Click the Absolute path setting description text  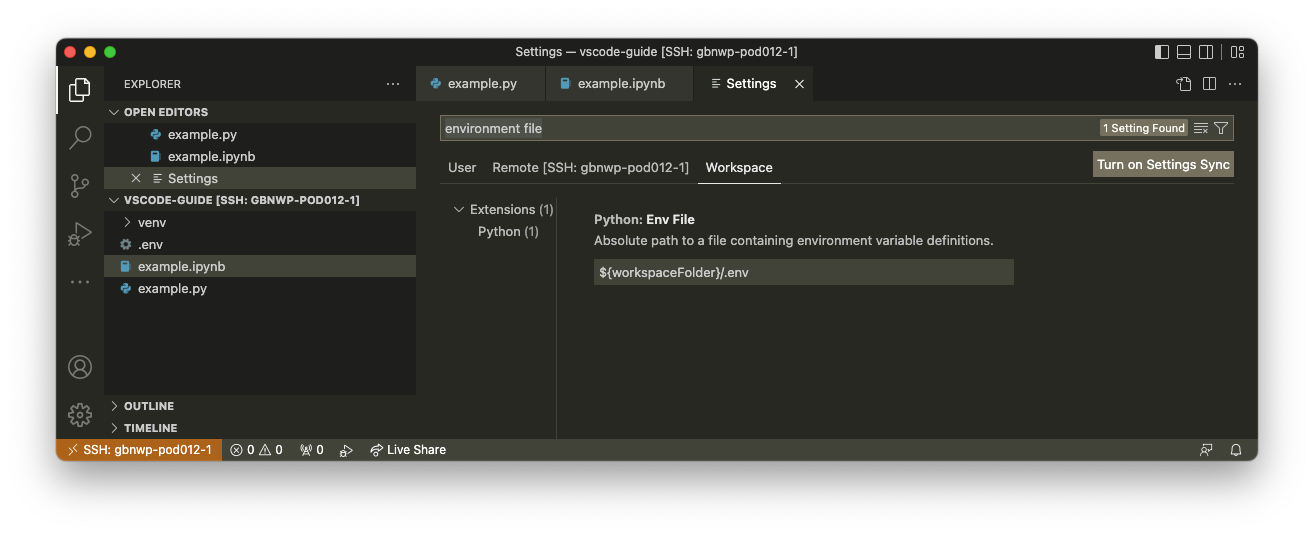794,241
